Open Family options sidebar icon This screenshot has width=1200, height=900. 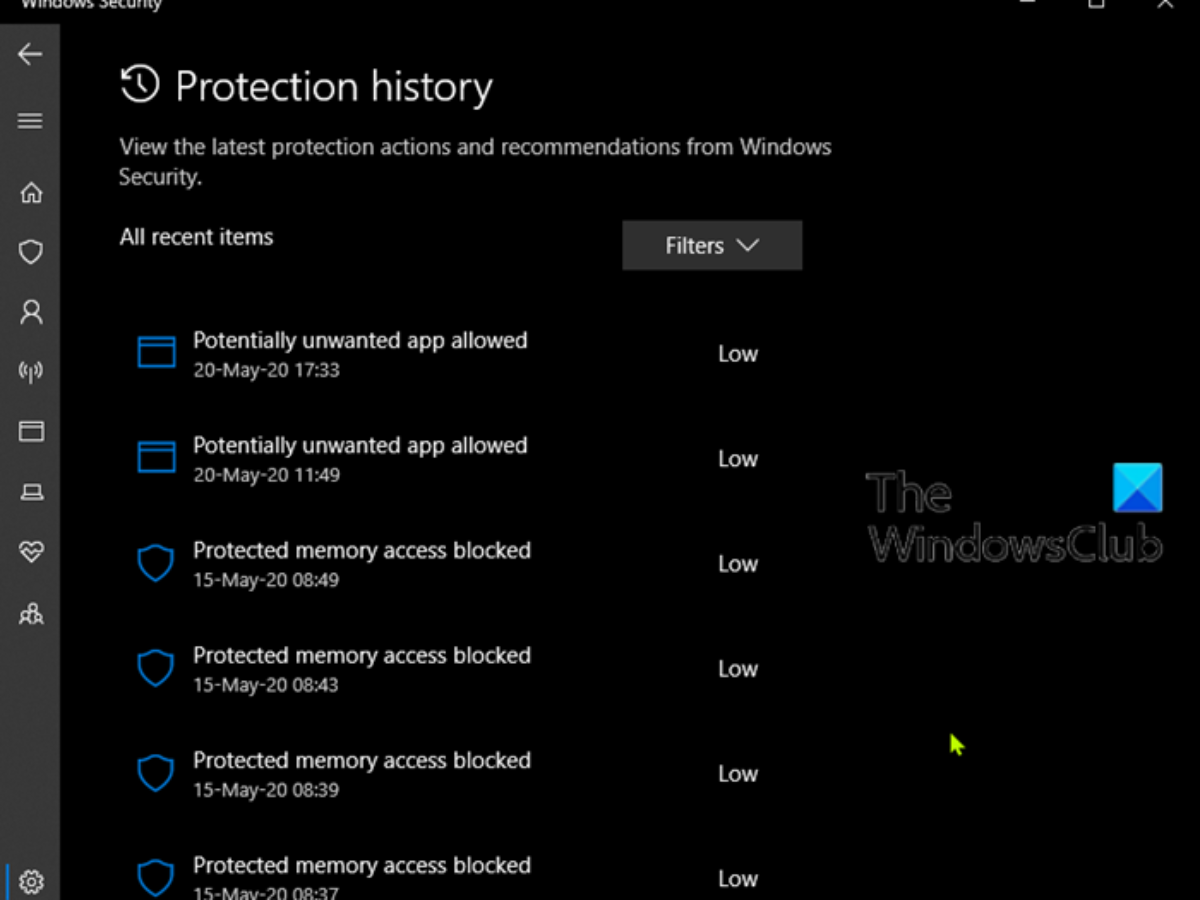click(31, 613)
